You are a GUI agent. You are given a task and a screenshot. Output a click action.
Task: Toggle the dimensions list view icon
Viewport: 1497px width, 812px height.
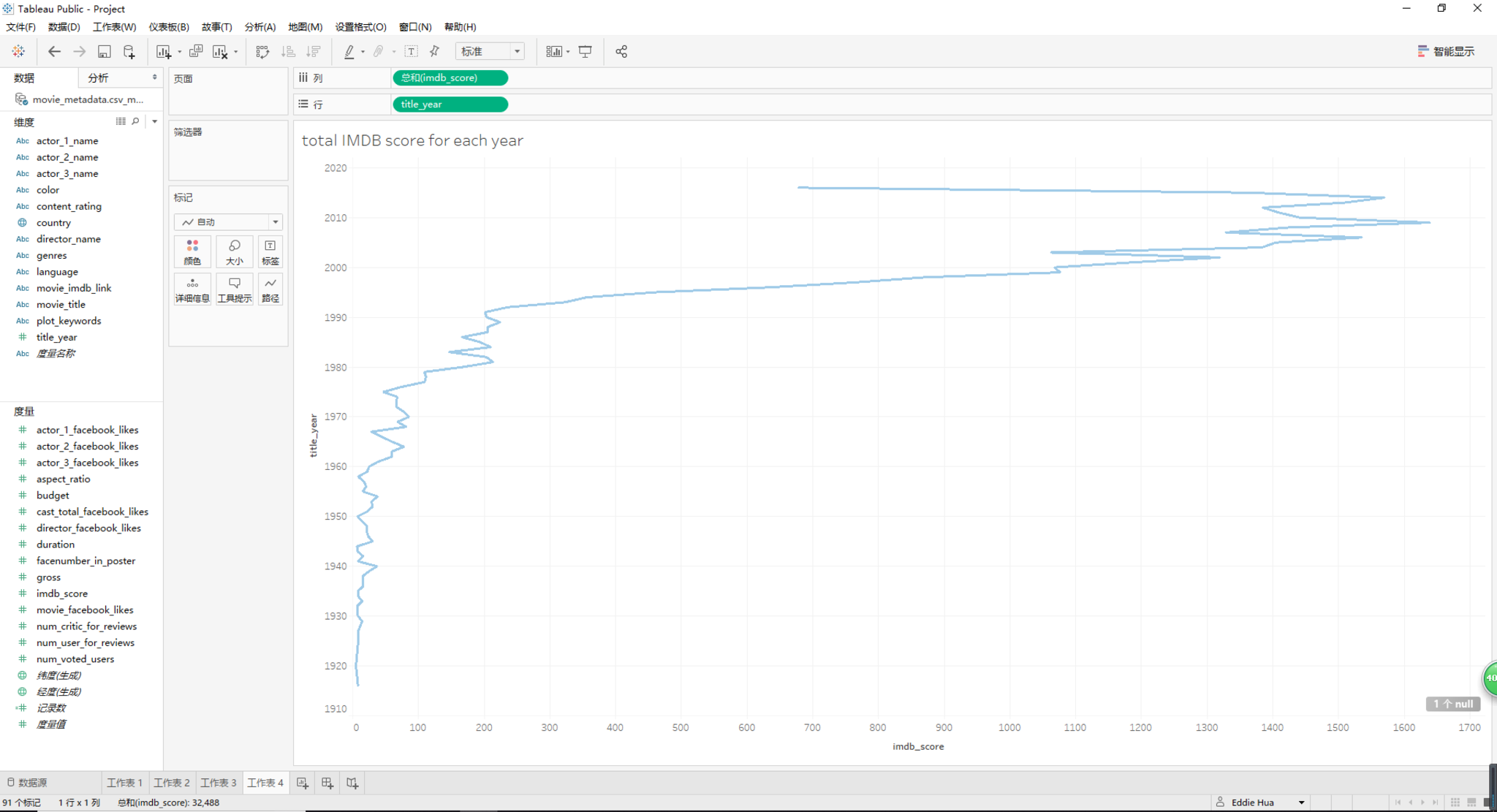(x=121, y=121)
